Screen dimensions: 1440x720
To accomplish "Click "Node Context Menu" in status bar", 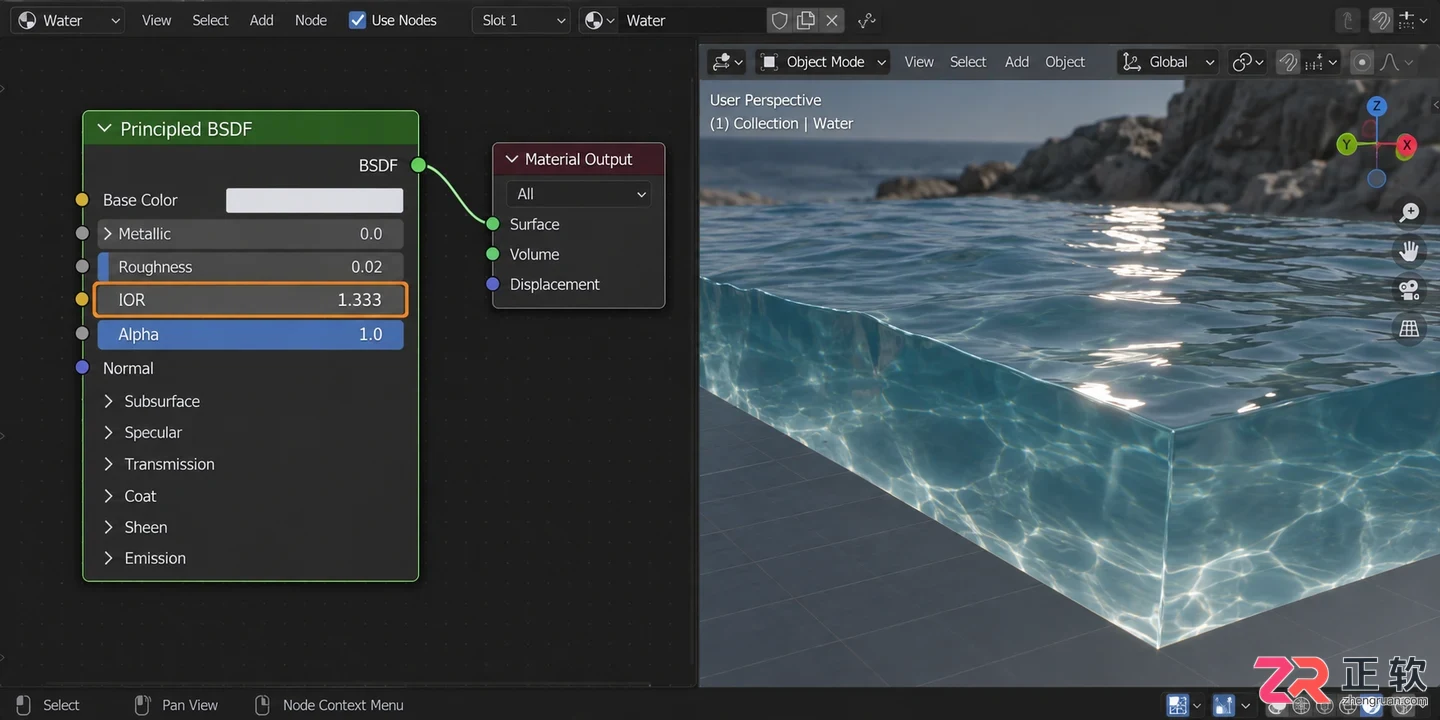I will [343, 705].
